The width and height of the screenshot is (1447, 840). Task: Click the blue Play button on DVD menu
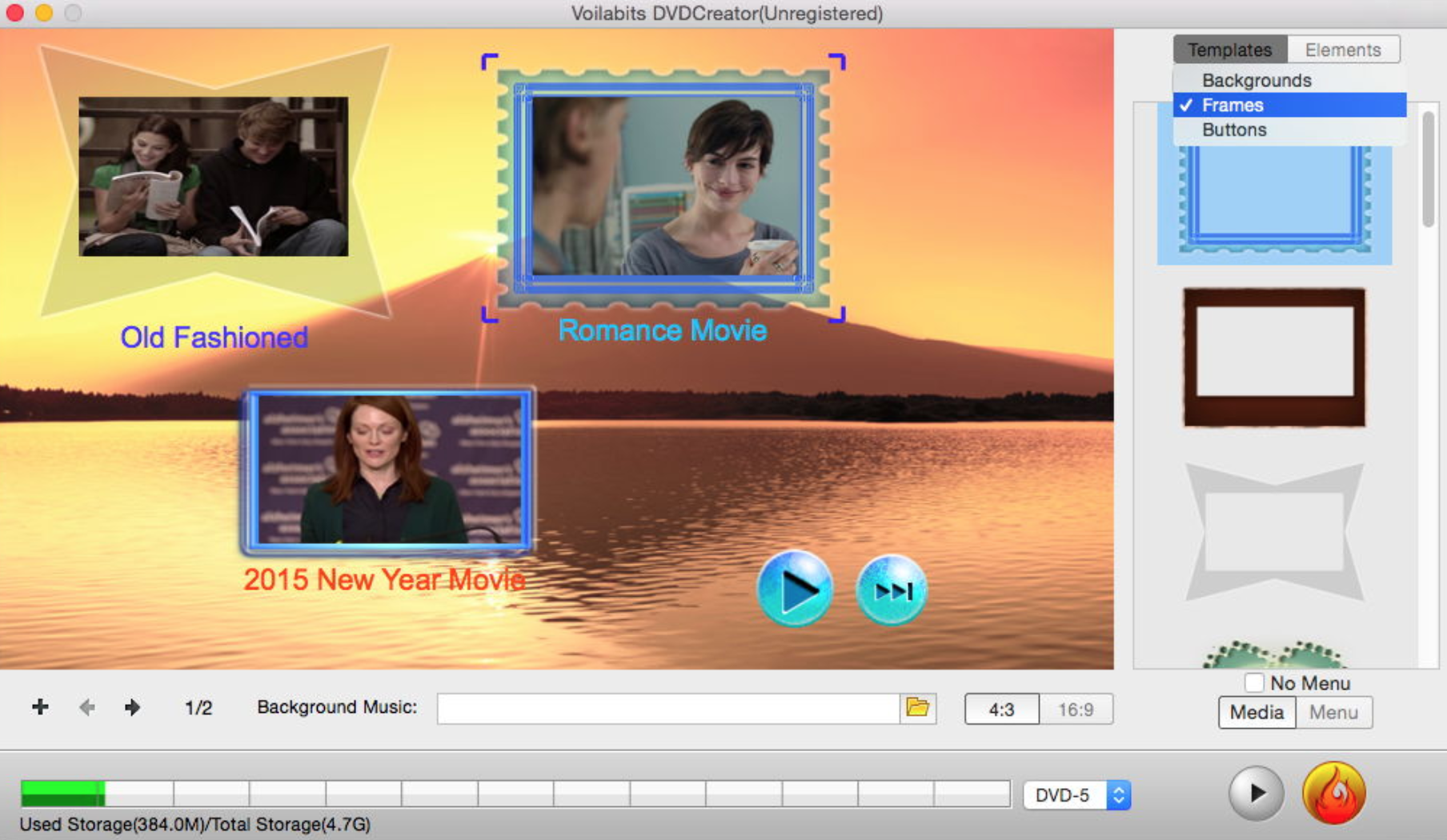(x=795, y=590)
